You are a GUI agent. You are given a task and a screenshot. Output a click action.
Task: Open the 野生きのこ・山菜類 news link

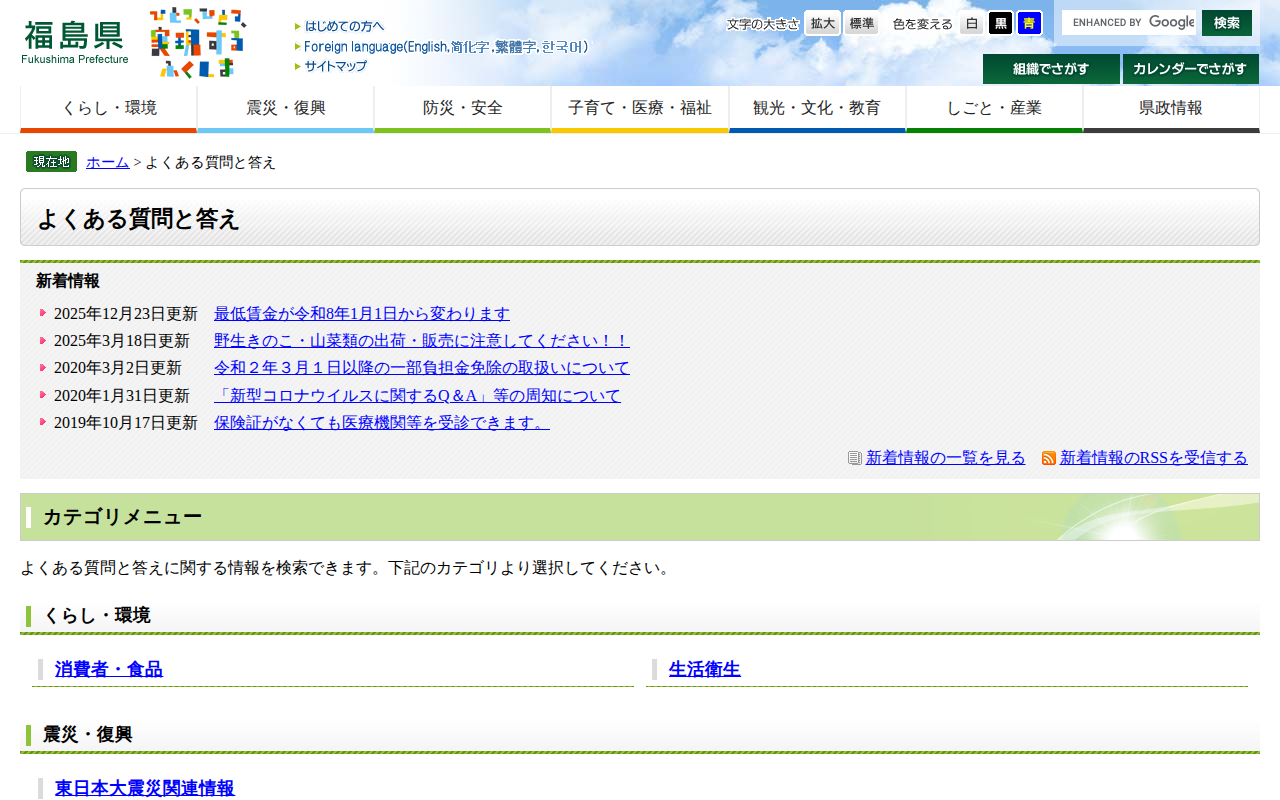(x=422, y=340)
